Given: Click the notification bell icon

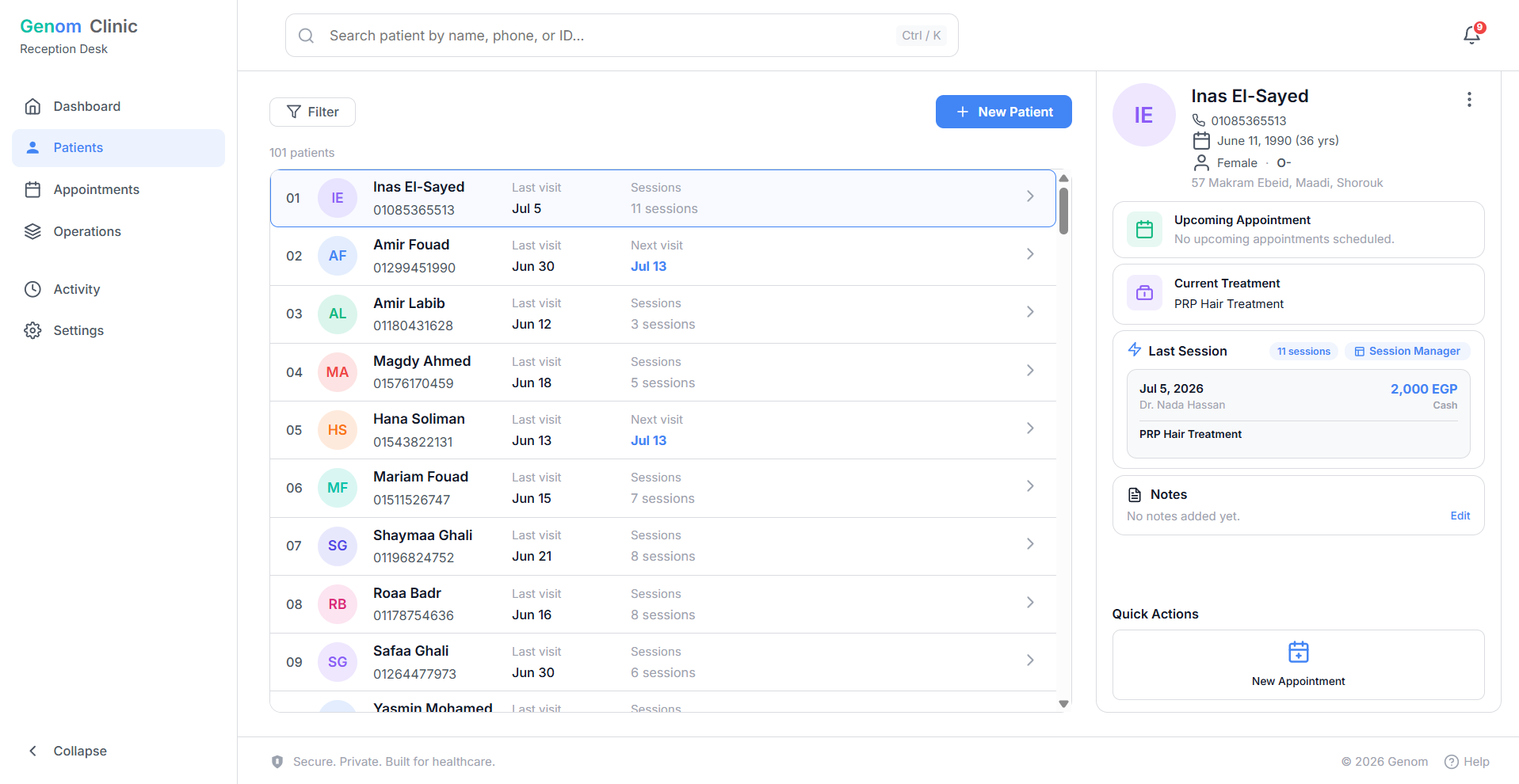Looking at the screenshot, I should point(1471,35).
